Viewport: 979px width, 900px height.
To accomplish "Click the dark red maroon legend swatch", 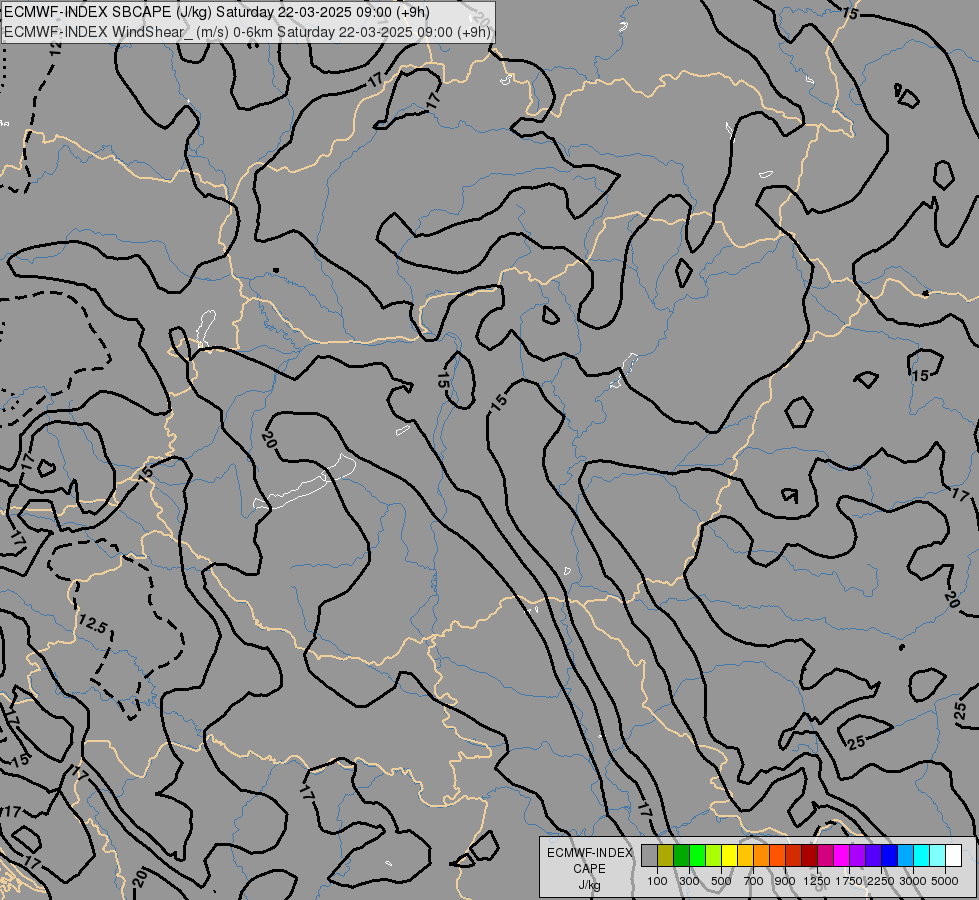I will (809, 855).
